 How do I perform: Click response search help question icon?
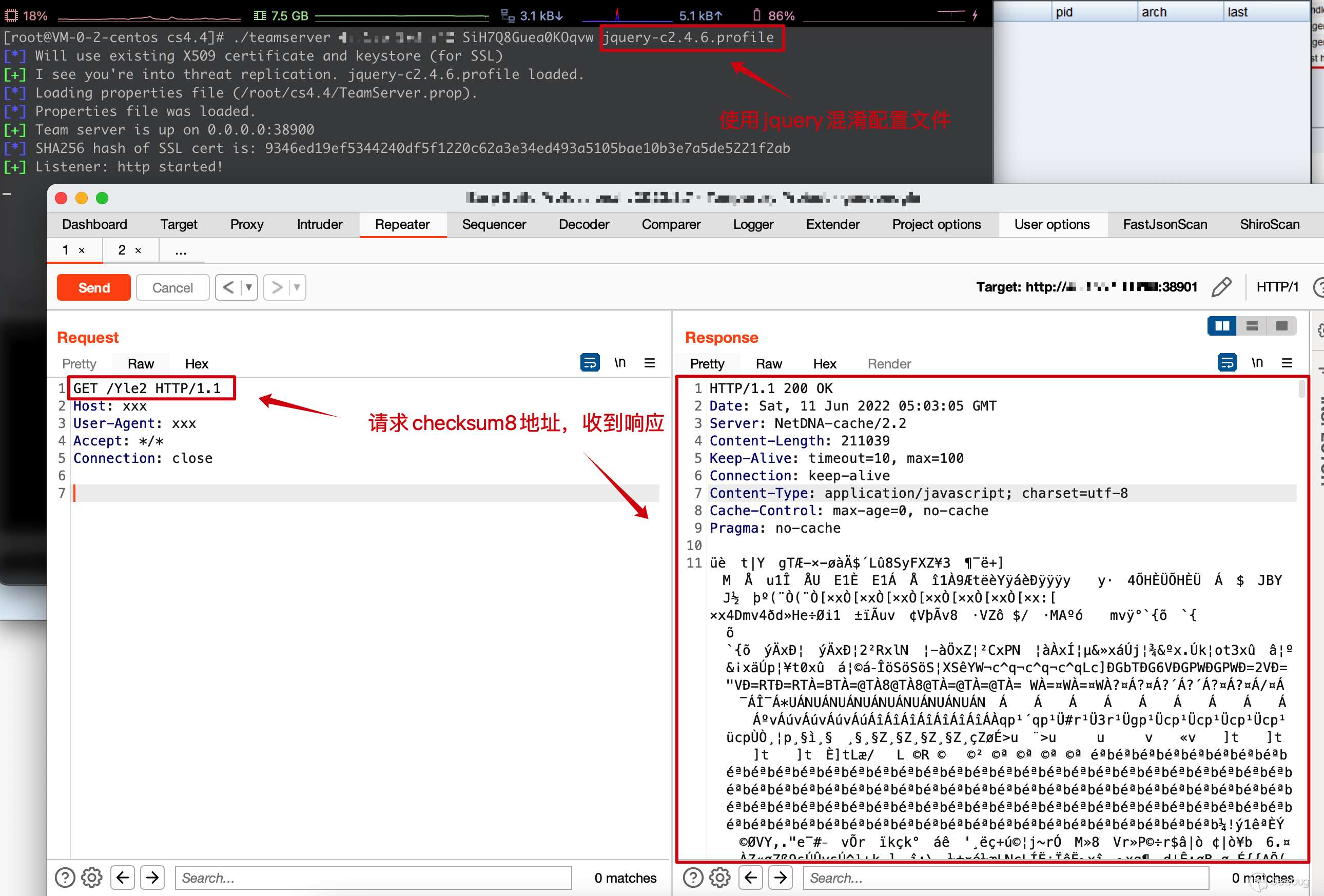point(693,877)
